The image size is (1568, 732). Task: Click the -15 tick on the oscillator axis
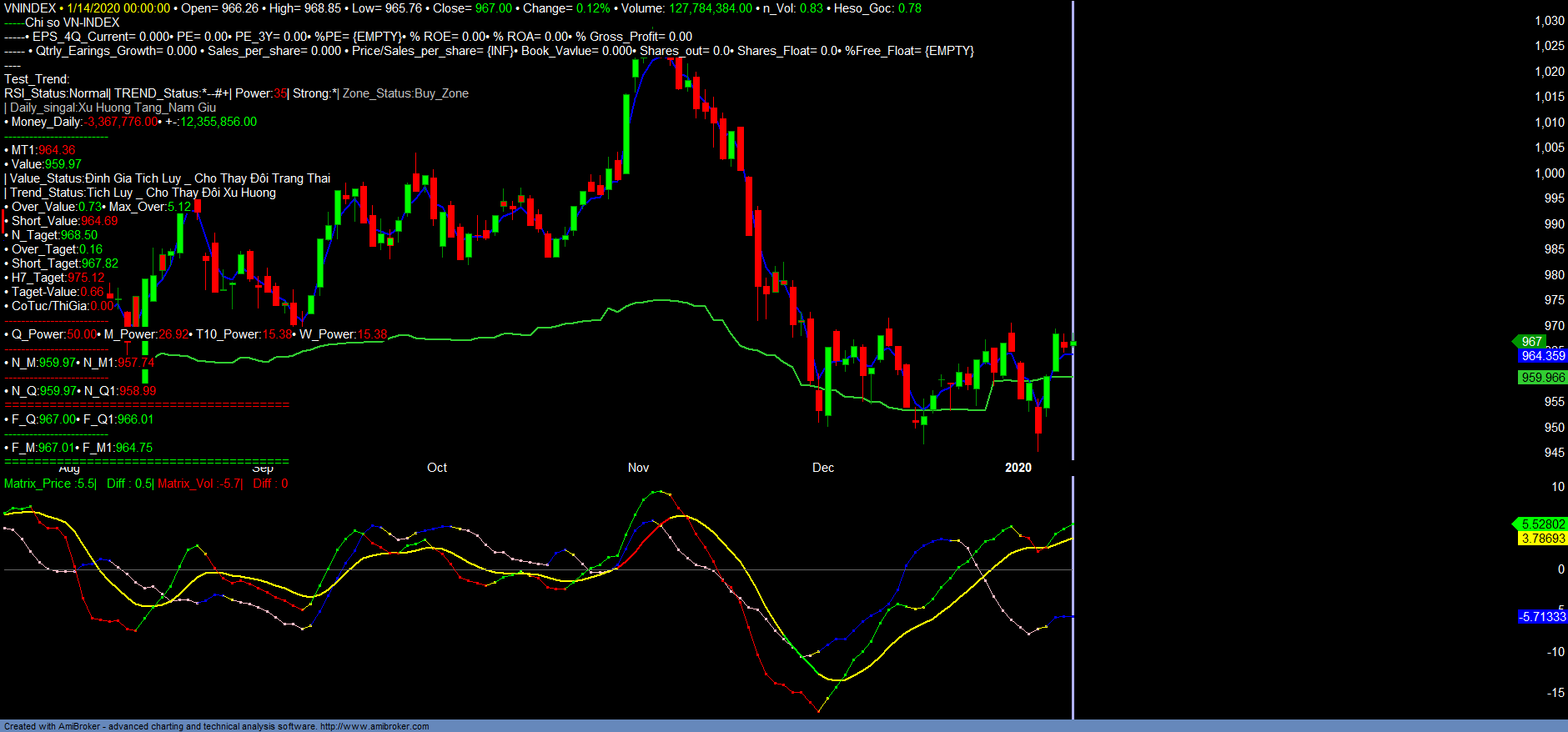pos(1555,693)
